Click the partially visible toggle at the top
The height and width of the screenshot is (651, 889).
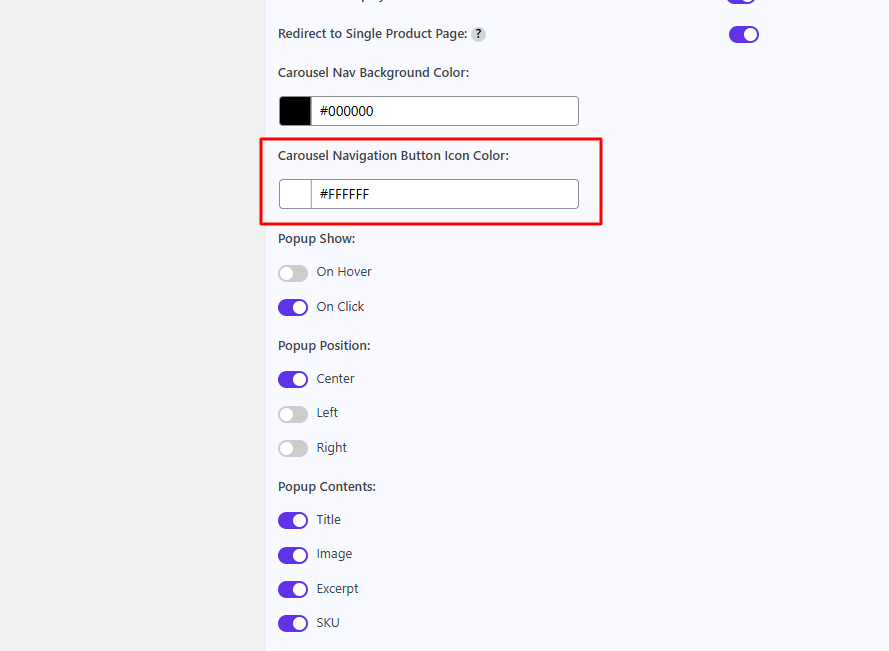pyautogui.click(x=741, y=2)
